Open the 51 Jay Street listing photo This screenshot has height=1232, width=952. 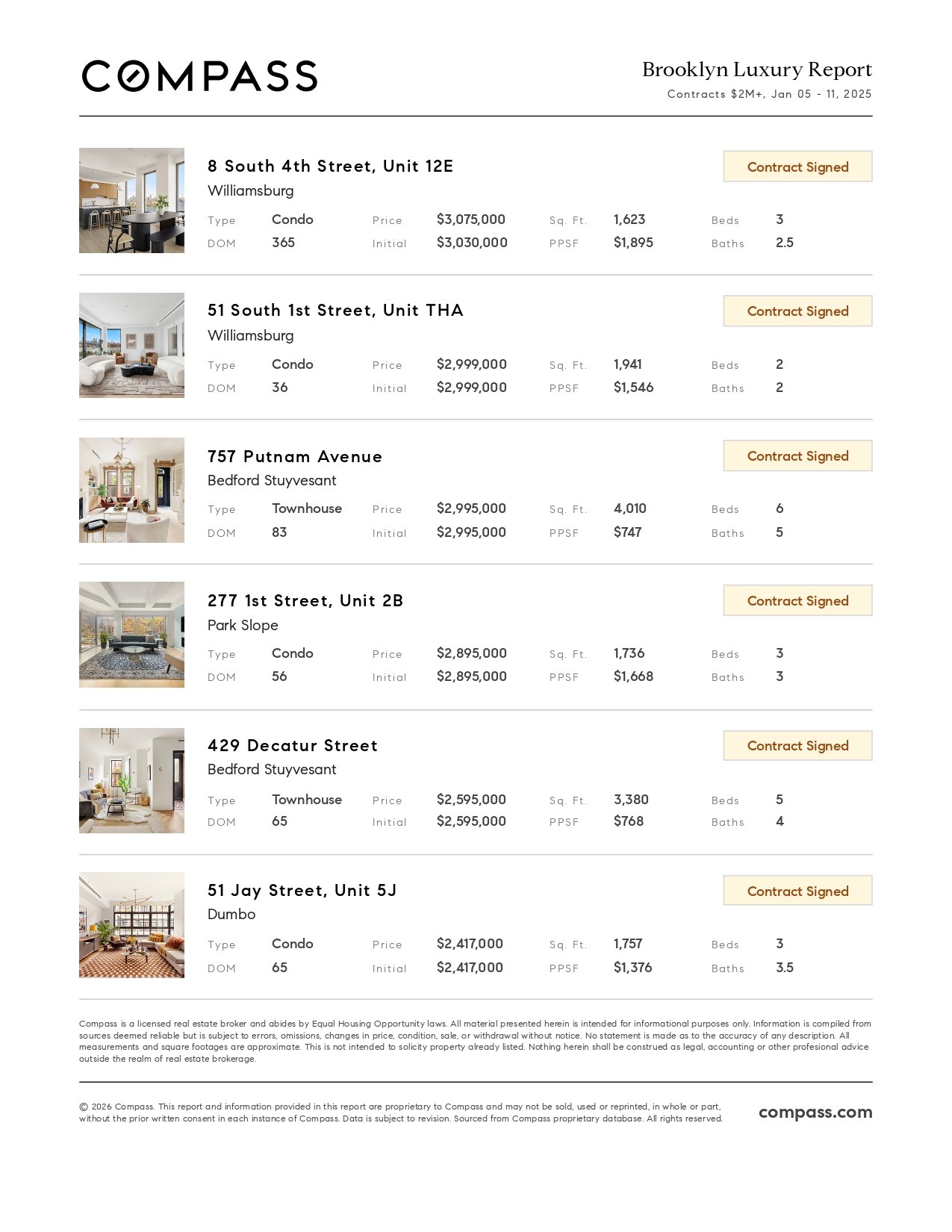coord(131,925)
